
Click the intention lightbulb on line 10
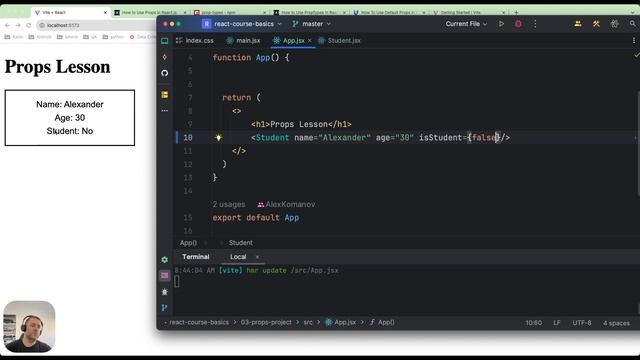point(219,138)
